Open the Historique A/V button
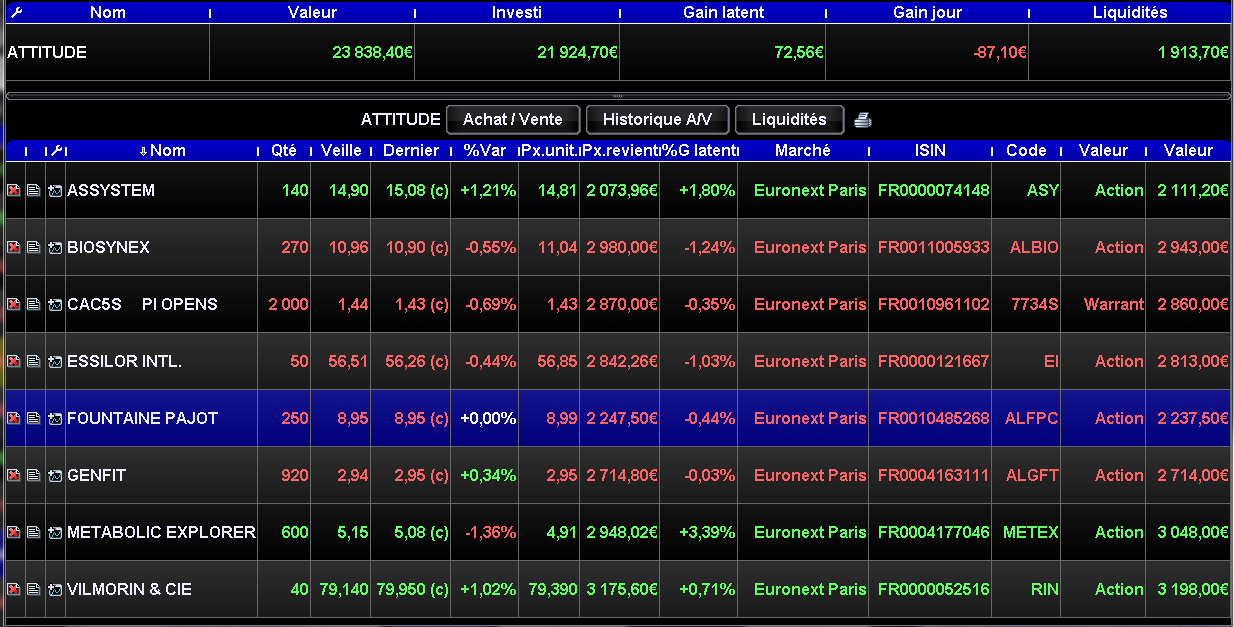The width and height of the screenshot is (1234, 627). point(657,119)
